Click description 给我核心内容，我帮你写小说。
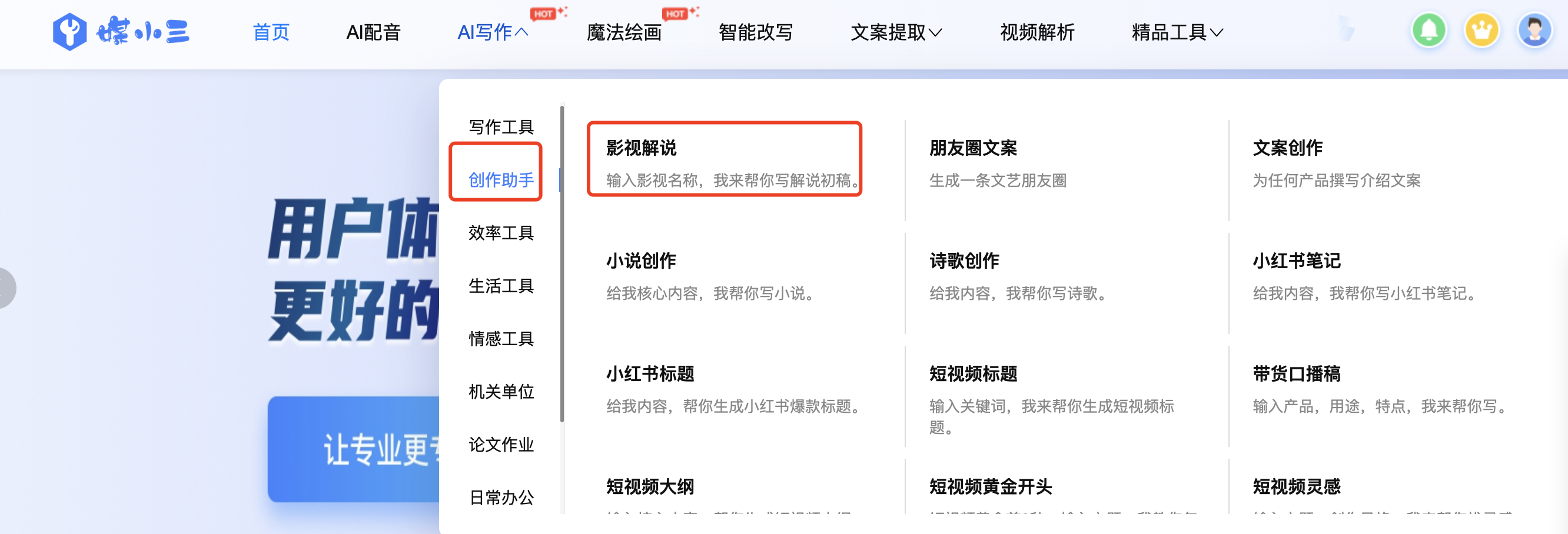The width and height of the screenshot is (1568, 534). pyautogui.click(x=710, y=294)
